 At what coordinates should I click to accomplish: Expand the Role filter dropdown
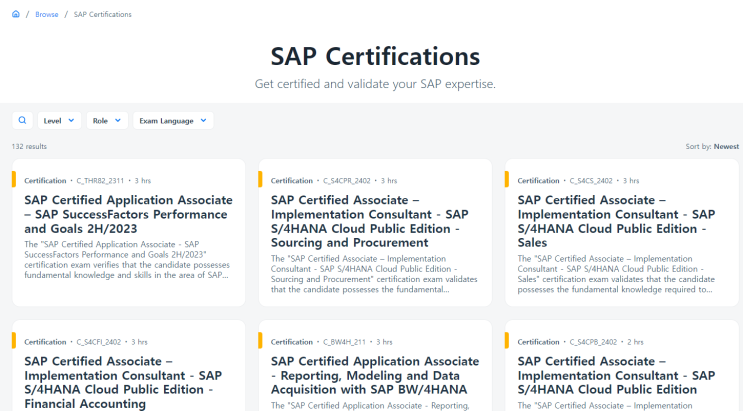(x=107, y=120)
